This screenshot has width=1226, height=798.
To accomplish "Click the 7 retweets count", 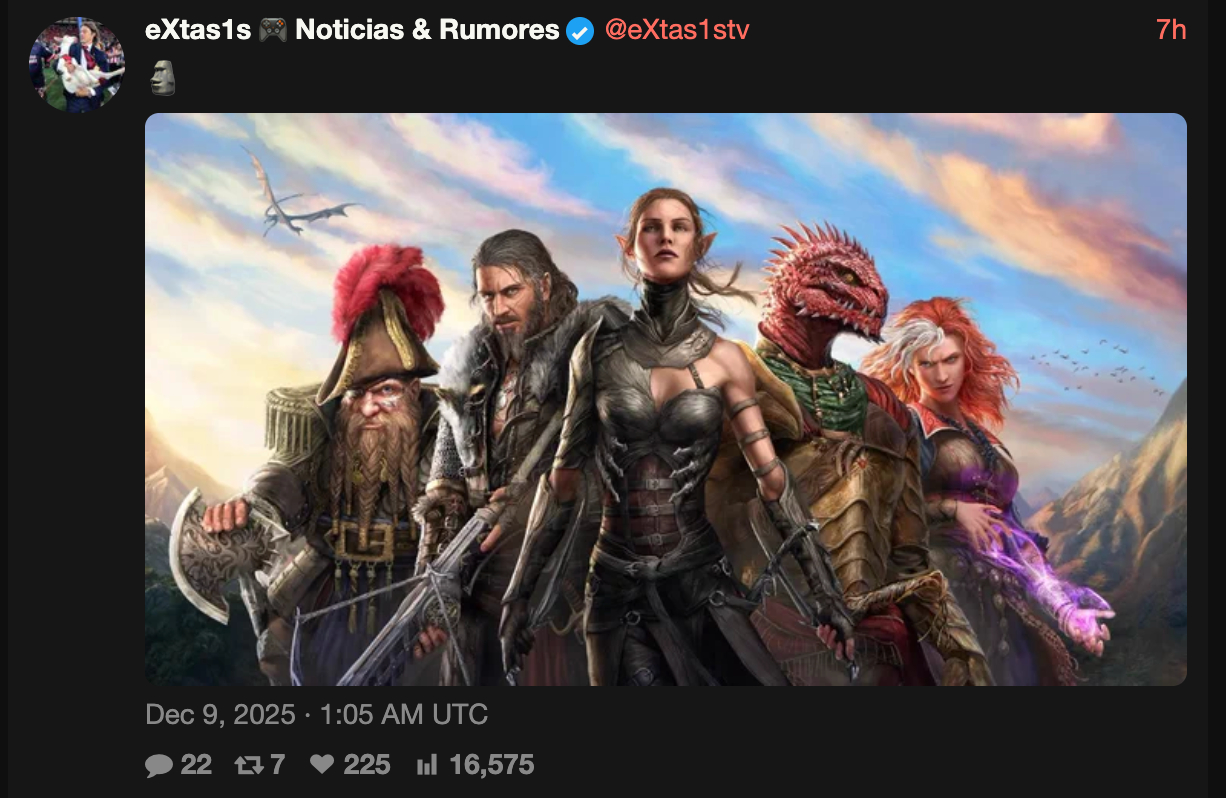I will coord(277,765).
